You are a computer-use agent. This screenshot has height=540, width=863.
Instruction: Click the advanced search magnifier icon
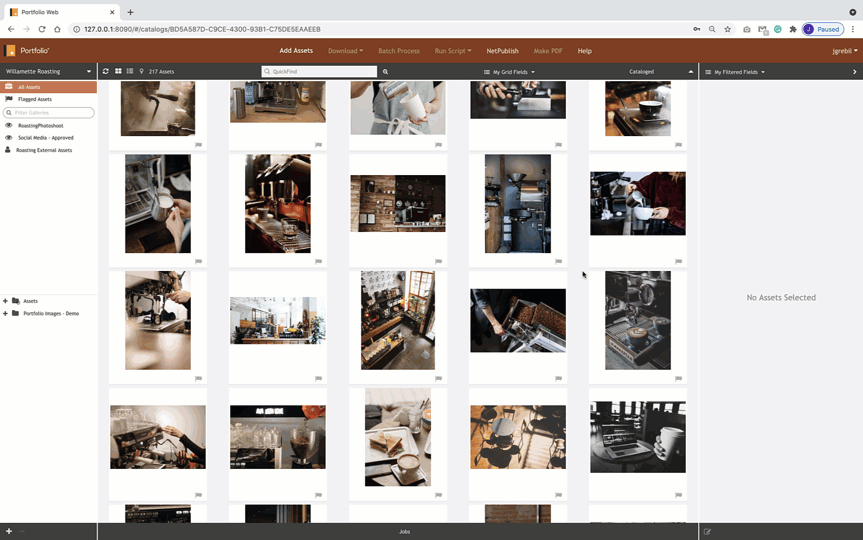click(385, 72)
